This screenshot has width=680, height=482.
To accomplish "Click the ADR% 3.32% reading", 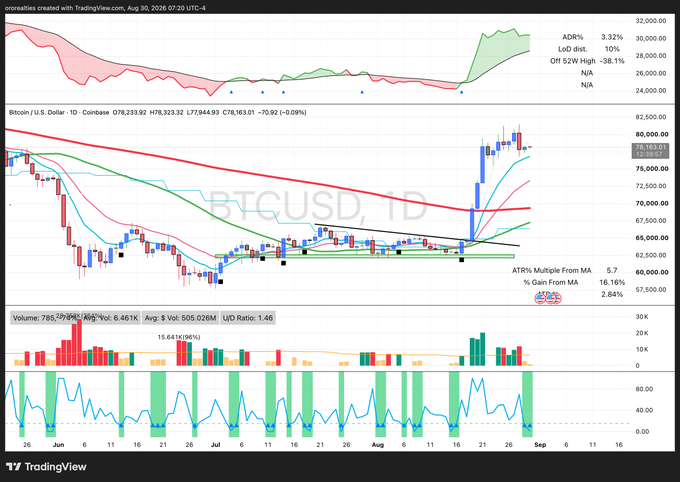I will (x=592, y=37).
